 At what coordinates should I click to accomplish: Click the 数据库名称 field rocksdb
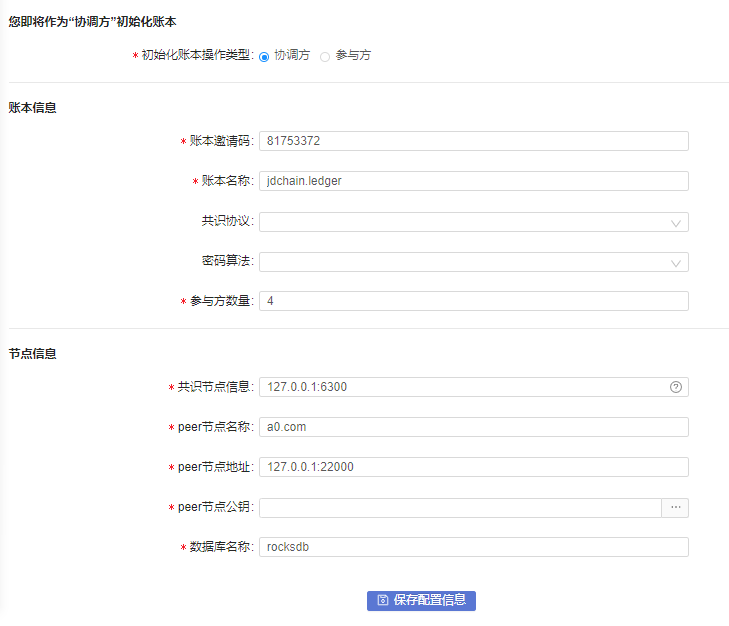[x=474, y=547]
